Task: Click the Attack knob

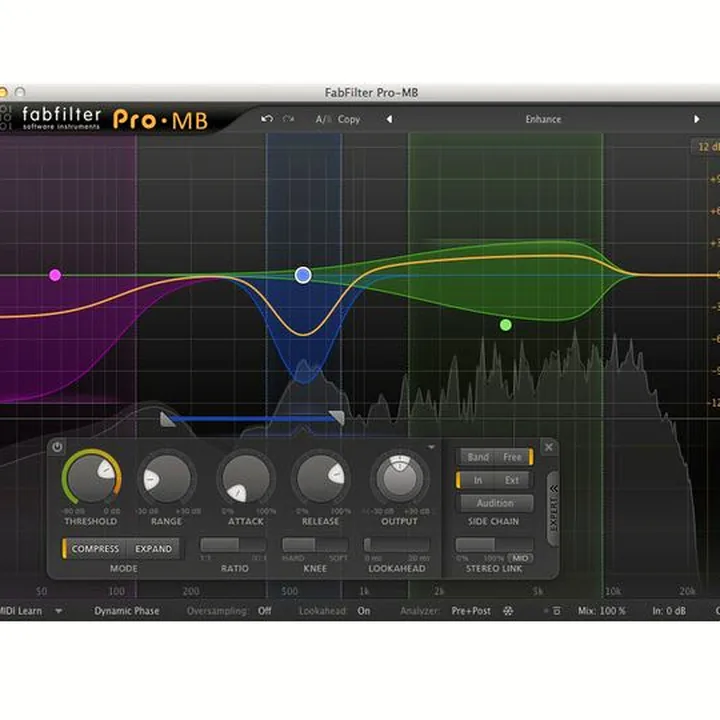Action: point(246,478)
